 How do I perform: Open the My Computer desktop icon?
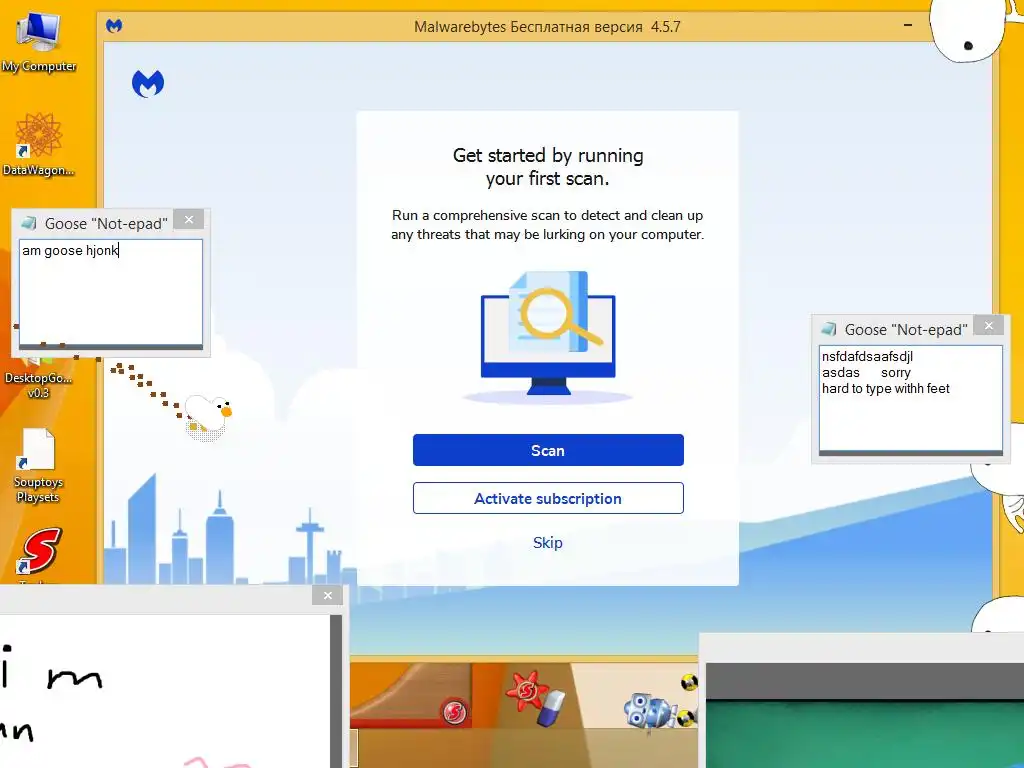tap(39, 40)
